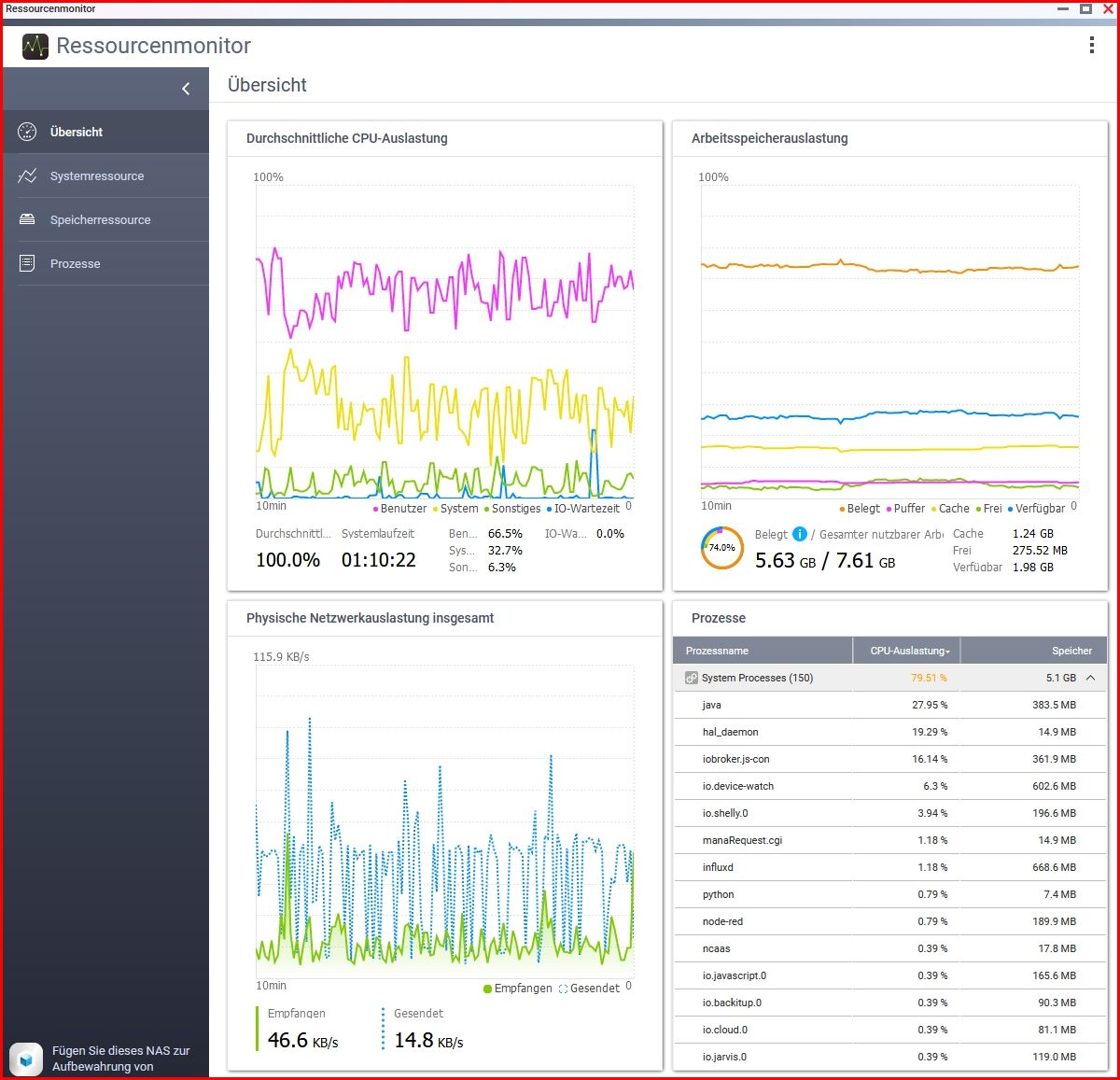
Task: Select the io.javascript.0 process row
Action: 890,975
